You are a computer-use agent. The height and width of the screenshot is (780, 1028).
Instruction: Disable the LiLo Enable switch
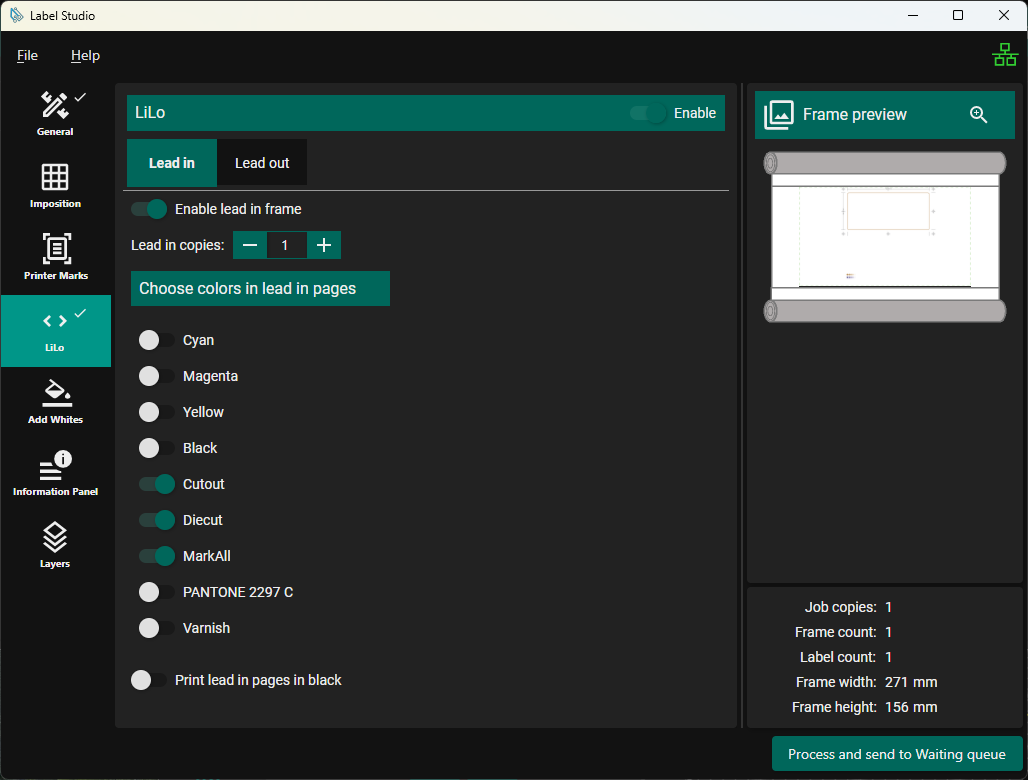(649, 114)
